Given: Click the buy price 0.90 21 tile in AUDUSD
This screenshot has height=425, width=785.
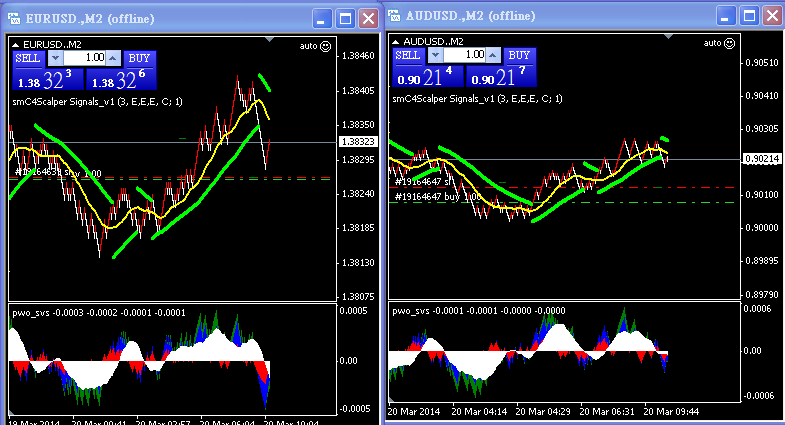Looking at the screenshot, I should pos(501,77).
